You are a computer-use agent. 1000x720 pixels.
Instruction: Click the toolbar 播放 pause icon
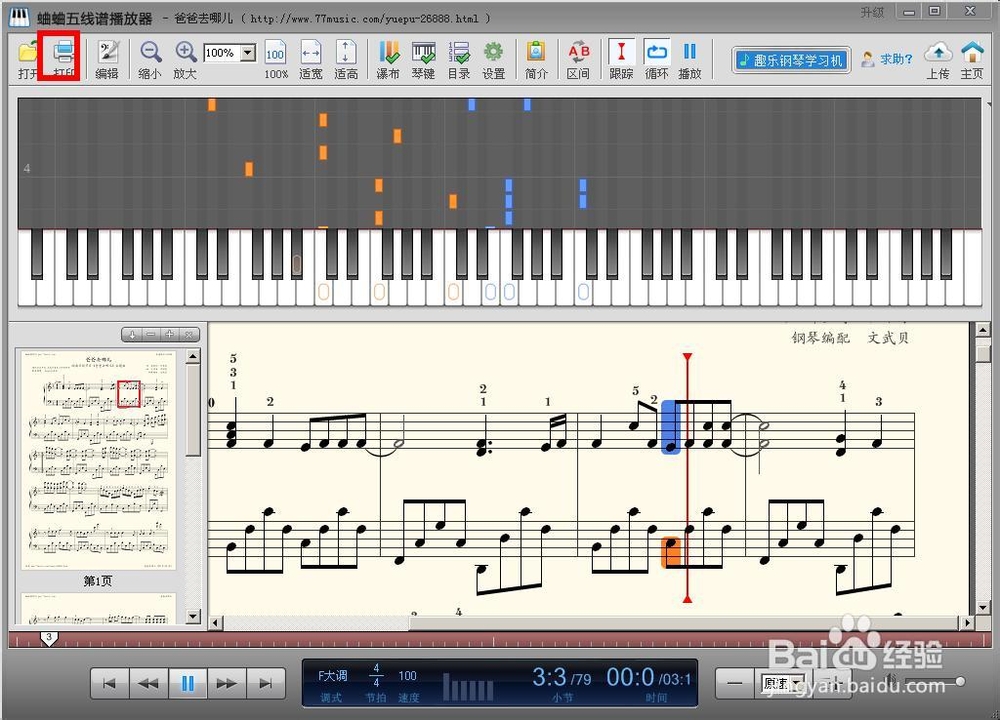pos(690,59)
